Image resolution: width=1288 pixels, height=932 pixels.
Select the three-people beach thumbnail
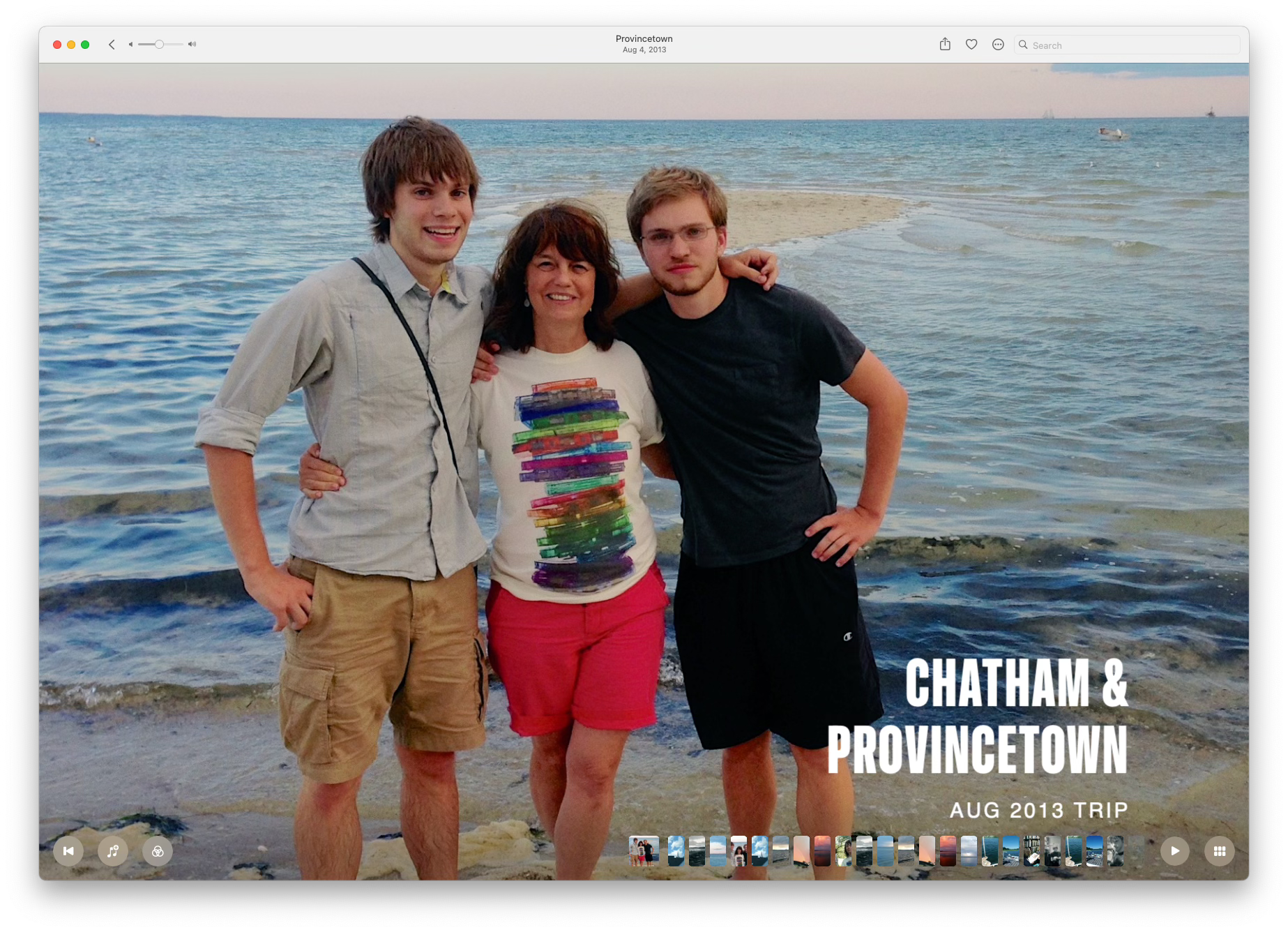[644, 851]
